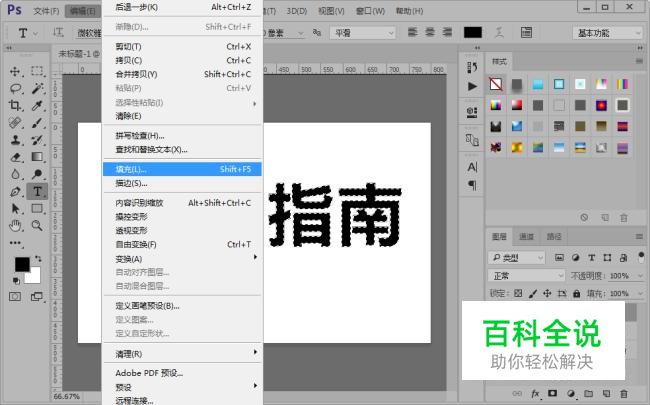Select the History Brush tool
Viewport: 650px width, 405px height.
(37, 140)
